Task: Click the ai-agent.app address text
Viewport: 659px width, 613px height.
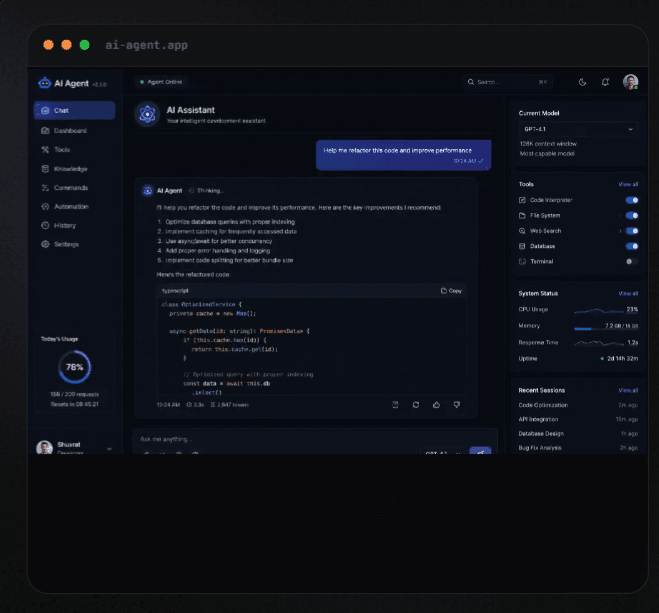Action: (146, 45)
